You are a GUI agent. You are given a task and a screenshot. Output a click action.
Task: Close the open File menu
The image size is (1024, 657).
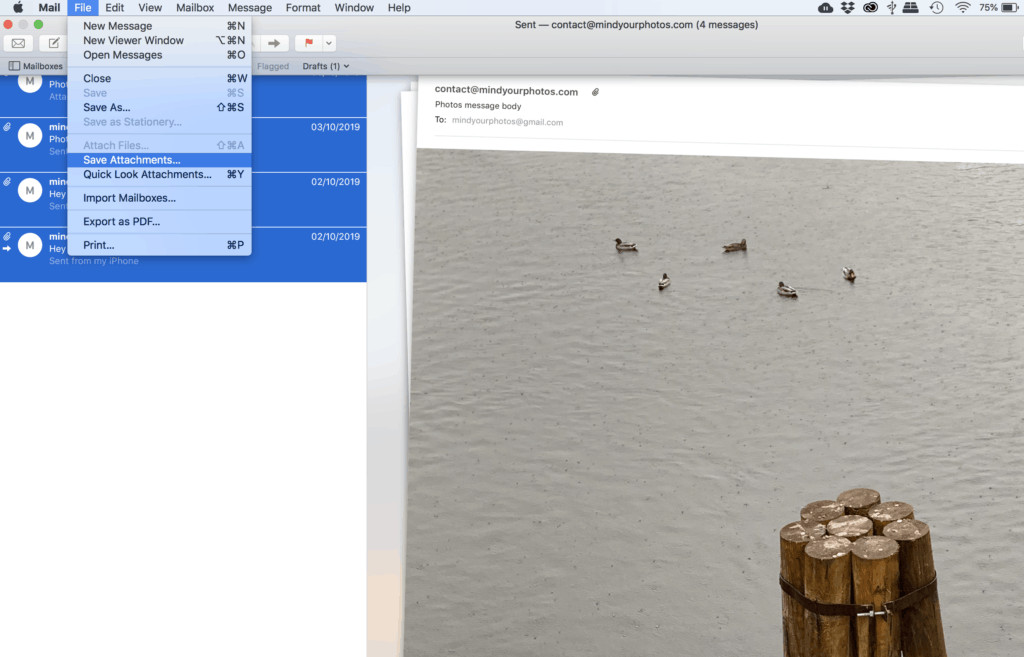82,8
